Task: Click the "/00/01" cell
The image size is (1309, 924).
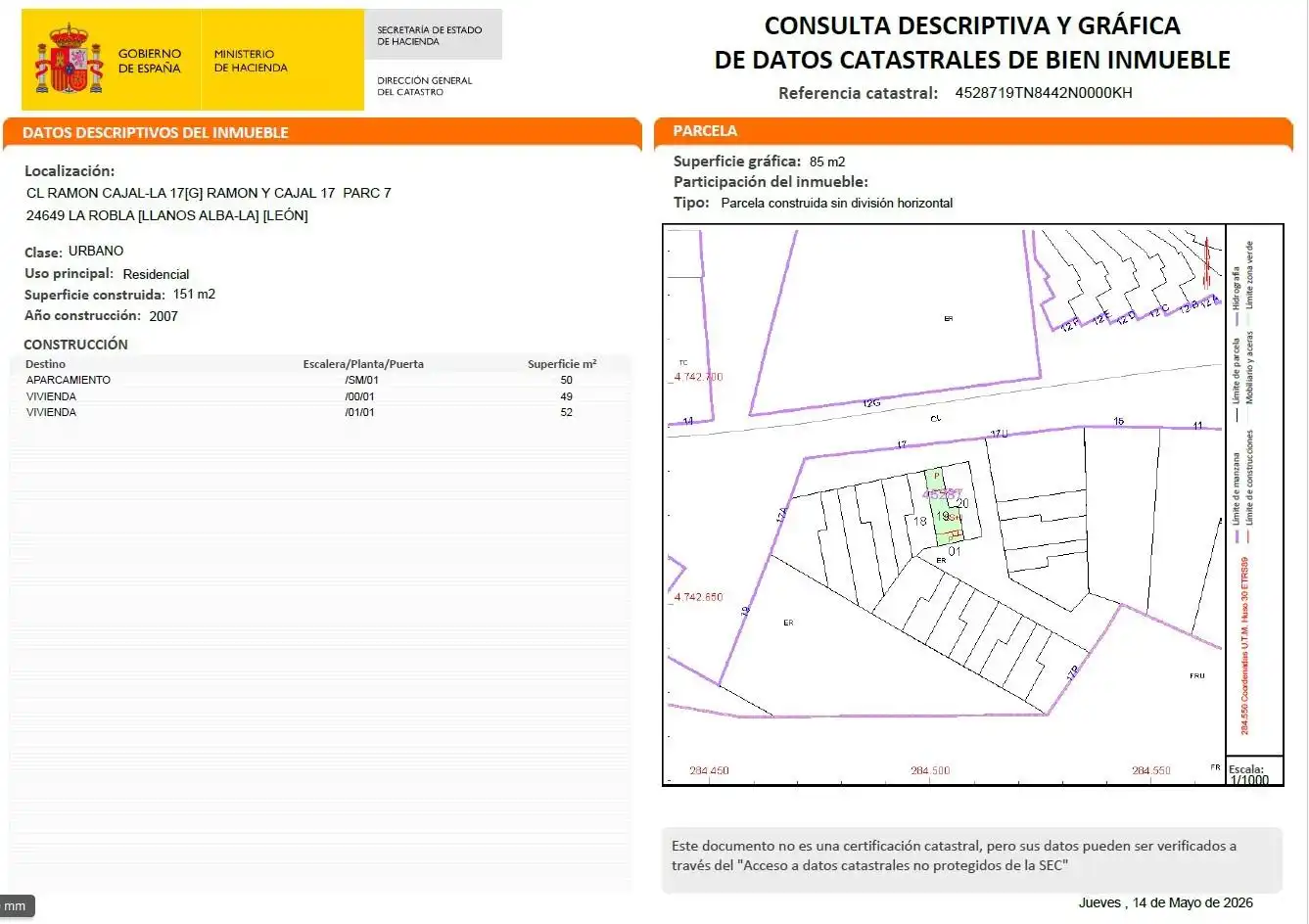Action: pyautogui.click(x=359, y=396)
